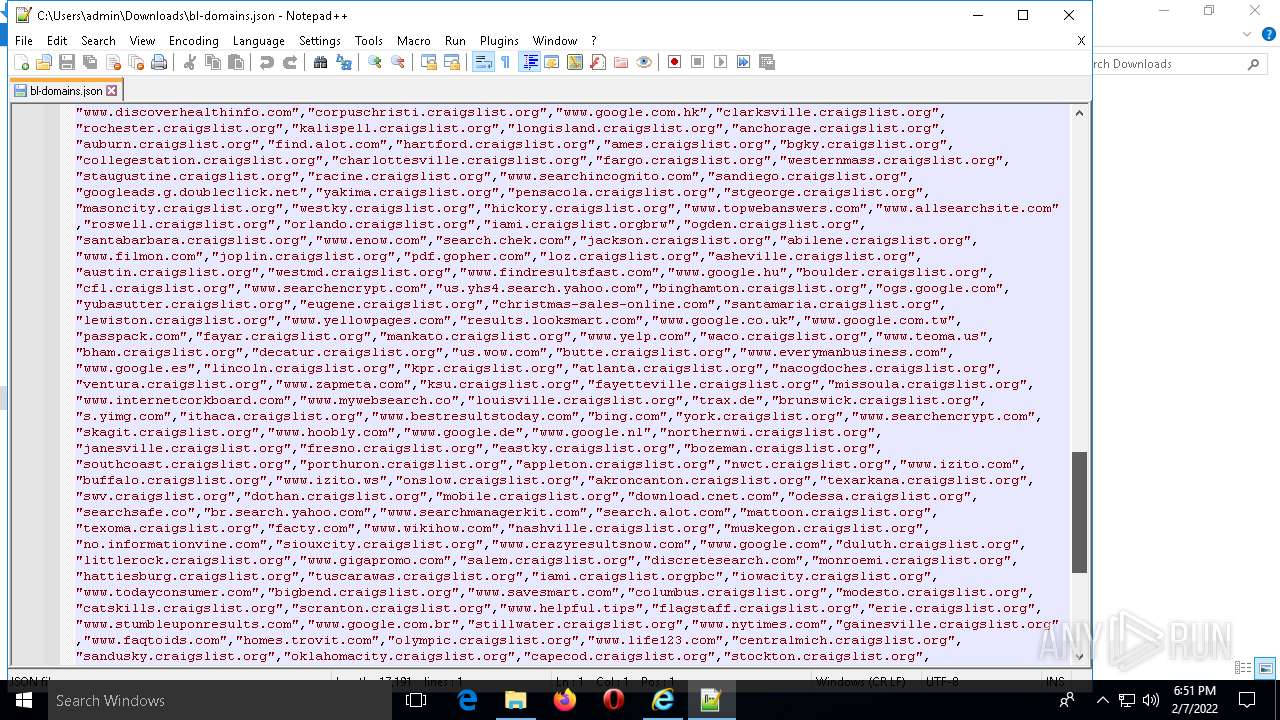Open Windows Start menu
Screen dimensions: 1280x720
coord(24,701)
